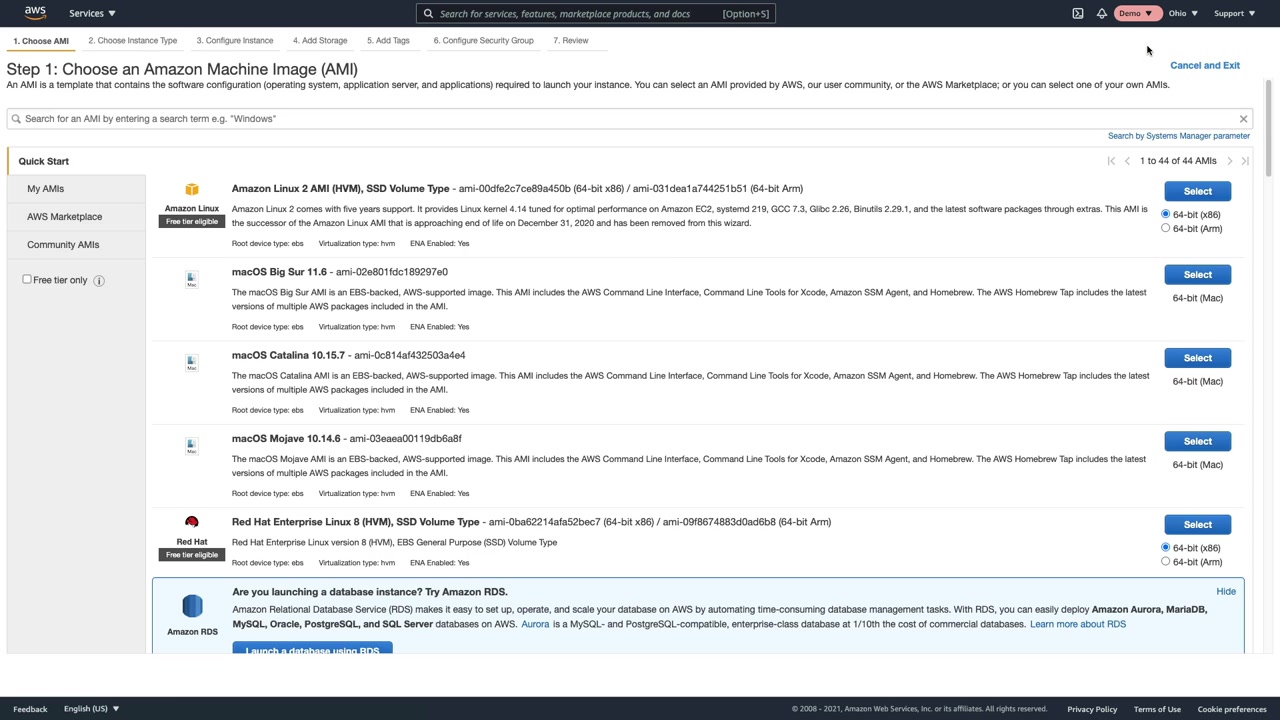Select the macOS Big Sur 11.6 AMI
This screenshot has height=720, width=1280.
[1197, 274]
